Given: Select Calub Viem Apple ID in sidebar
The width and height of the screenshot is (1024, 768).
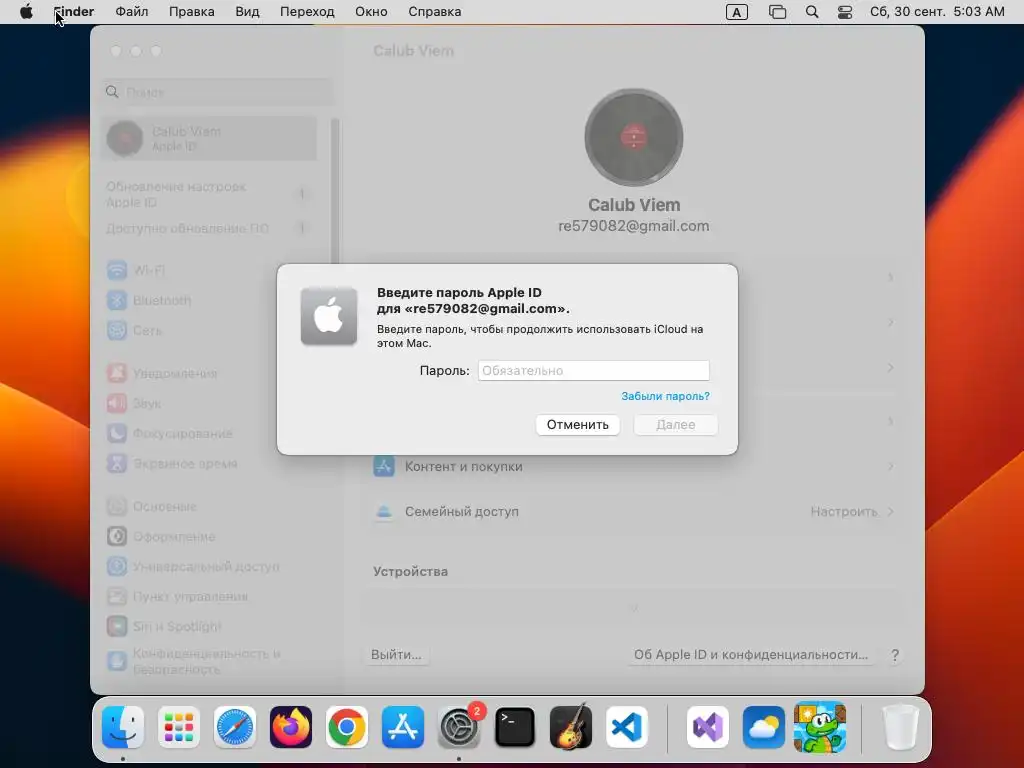Looking at the screenshot, I should click(210, 138).
